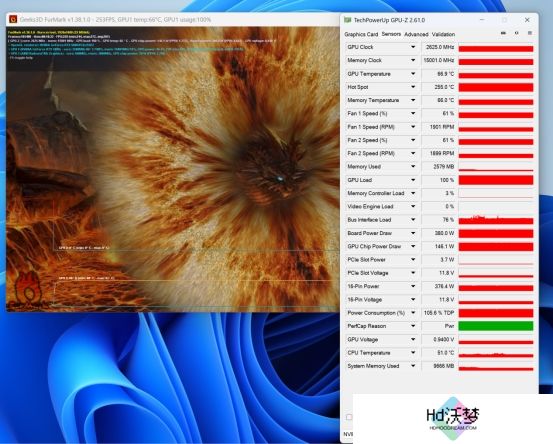
Task: Open the Video Engine Load dropdown
Action: click(x=413, y=206)
